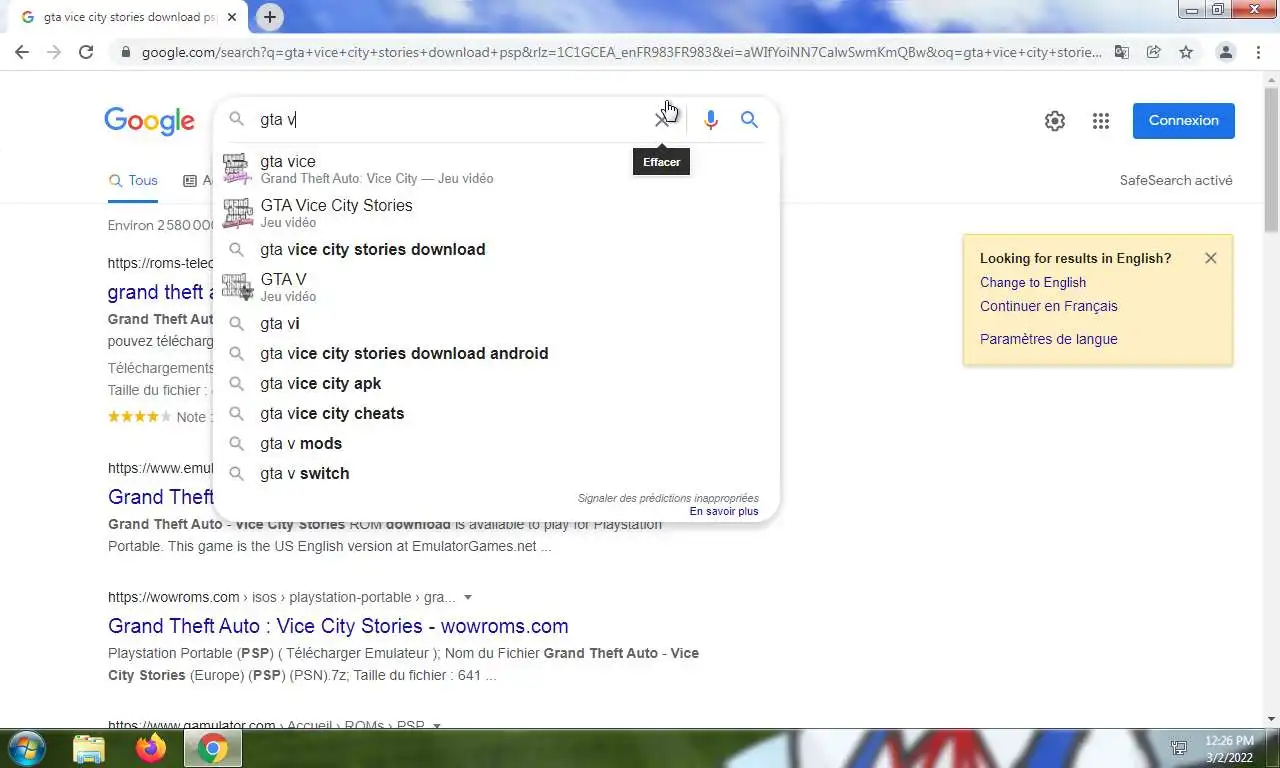Select 'gta vice city apk' suggestion
The height and width of the screenshot is (768, 1280).
(x=496, y=384)
